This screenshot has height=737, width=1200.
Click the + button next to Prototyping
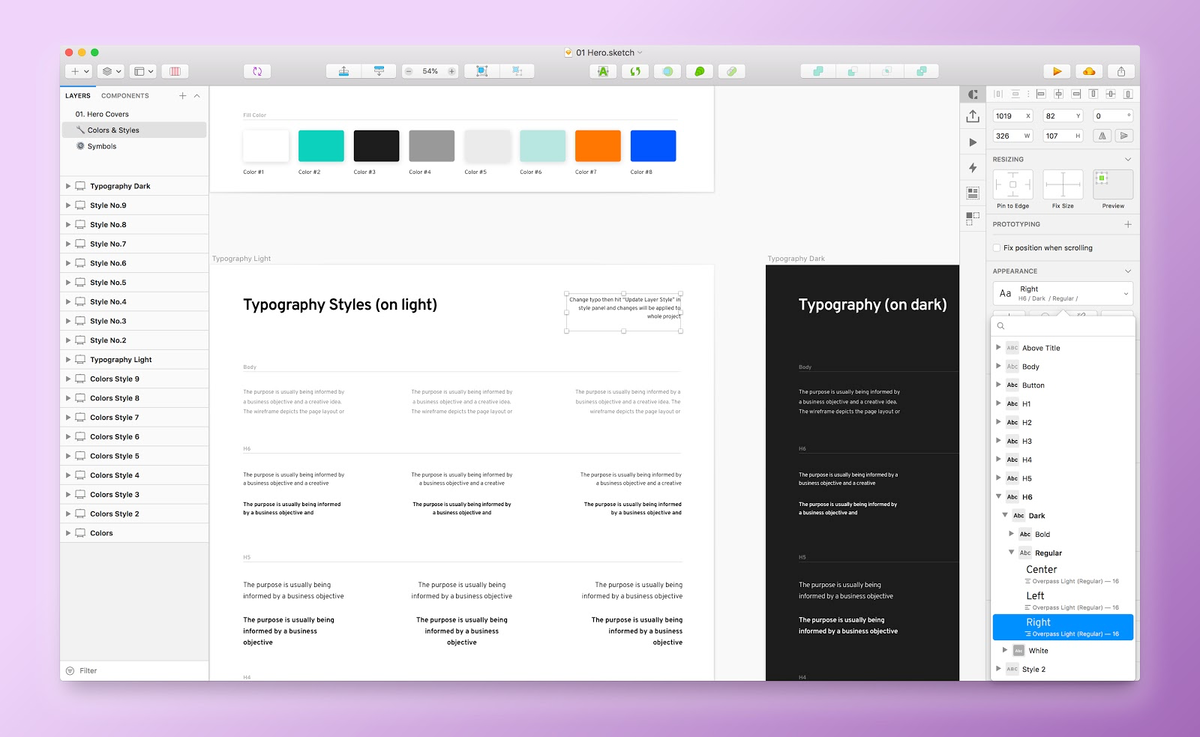pyautogui.click(x=1129, y=224)
